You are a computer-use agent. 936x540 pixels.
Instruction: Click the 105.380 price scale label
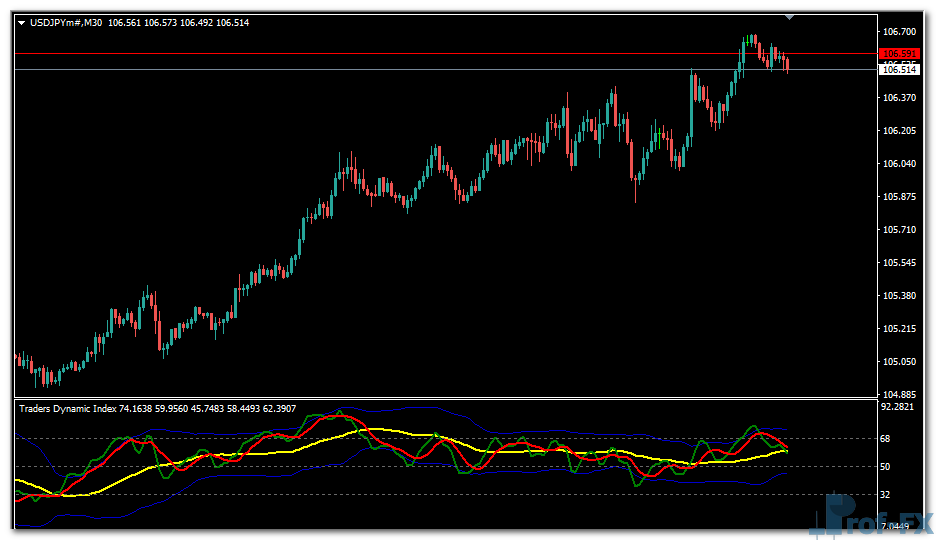899,296
